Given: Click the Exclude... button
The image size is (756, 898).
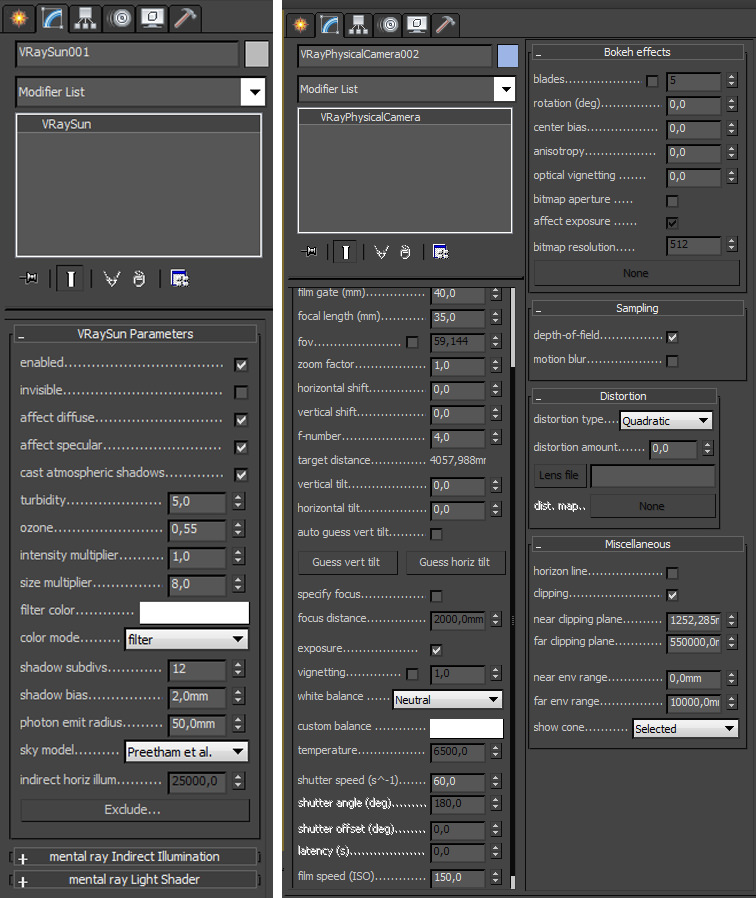Looking at the screenshot, I should (132, 809).
